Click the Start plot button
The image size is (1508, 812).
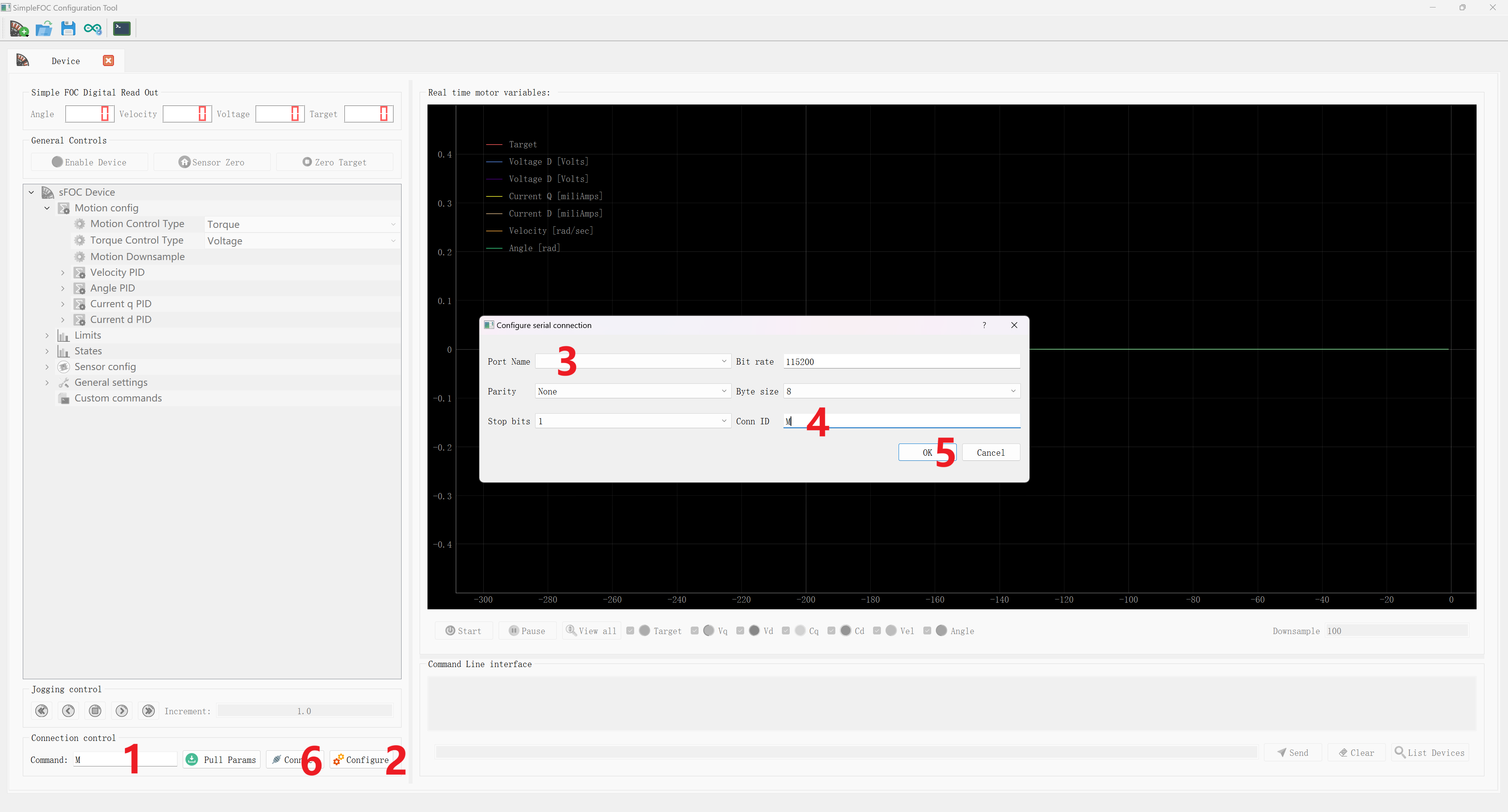tap(464, 631)
